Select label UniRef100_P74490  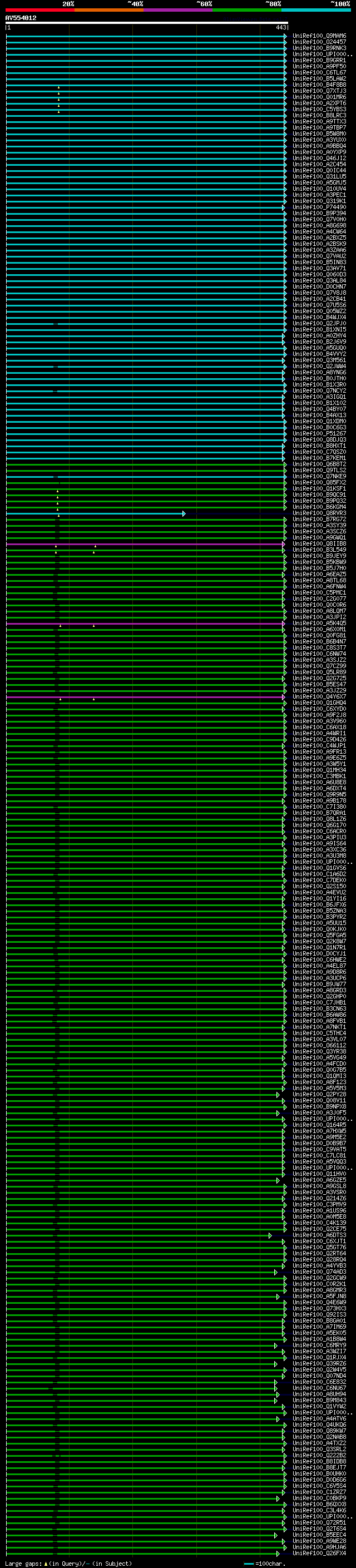[x=319, y=207]
